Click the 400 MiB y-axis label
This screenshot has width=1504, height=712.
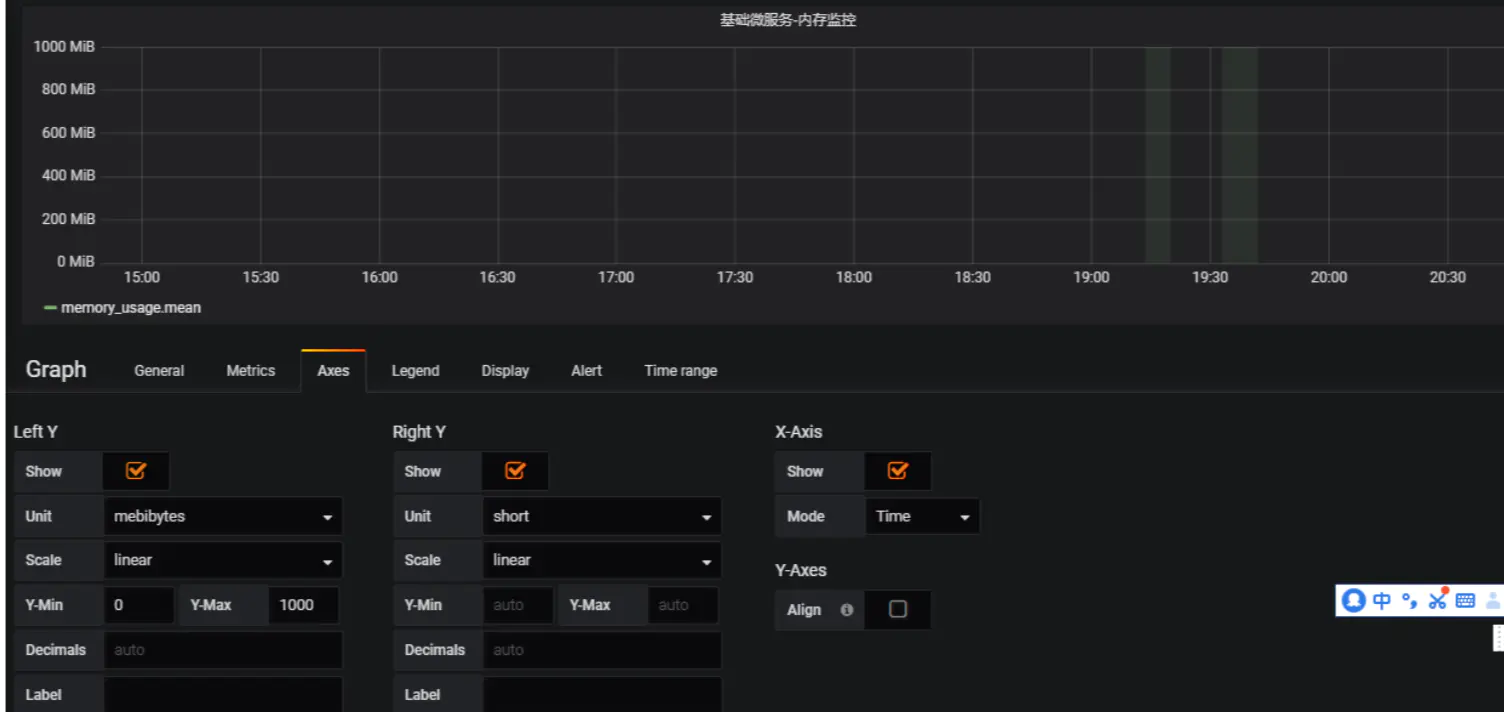(x=69, y=175)
